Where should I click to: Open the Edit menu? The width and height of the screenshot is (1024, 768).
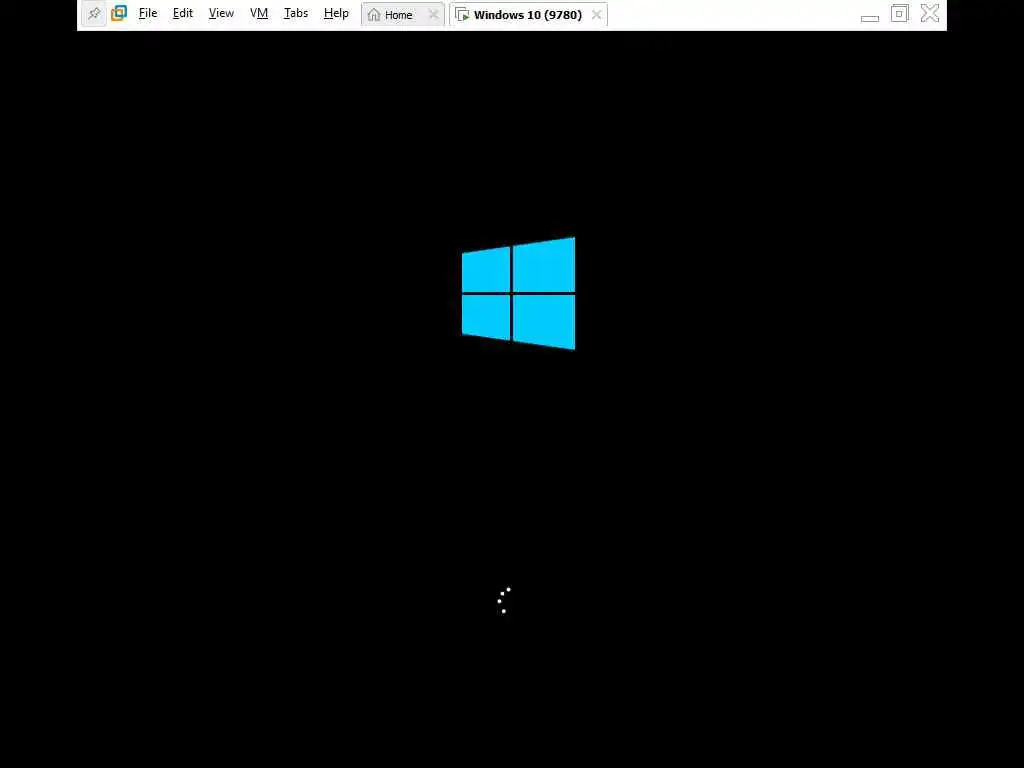(x=183, y=13)
